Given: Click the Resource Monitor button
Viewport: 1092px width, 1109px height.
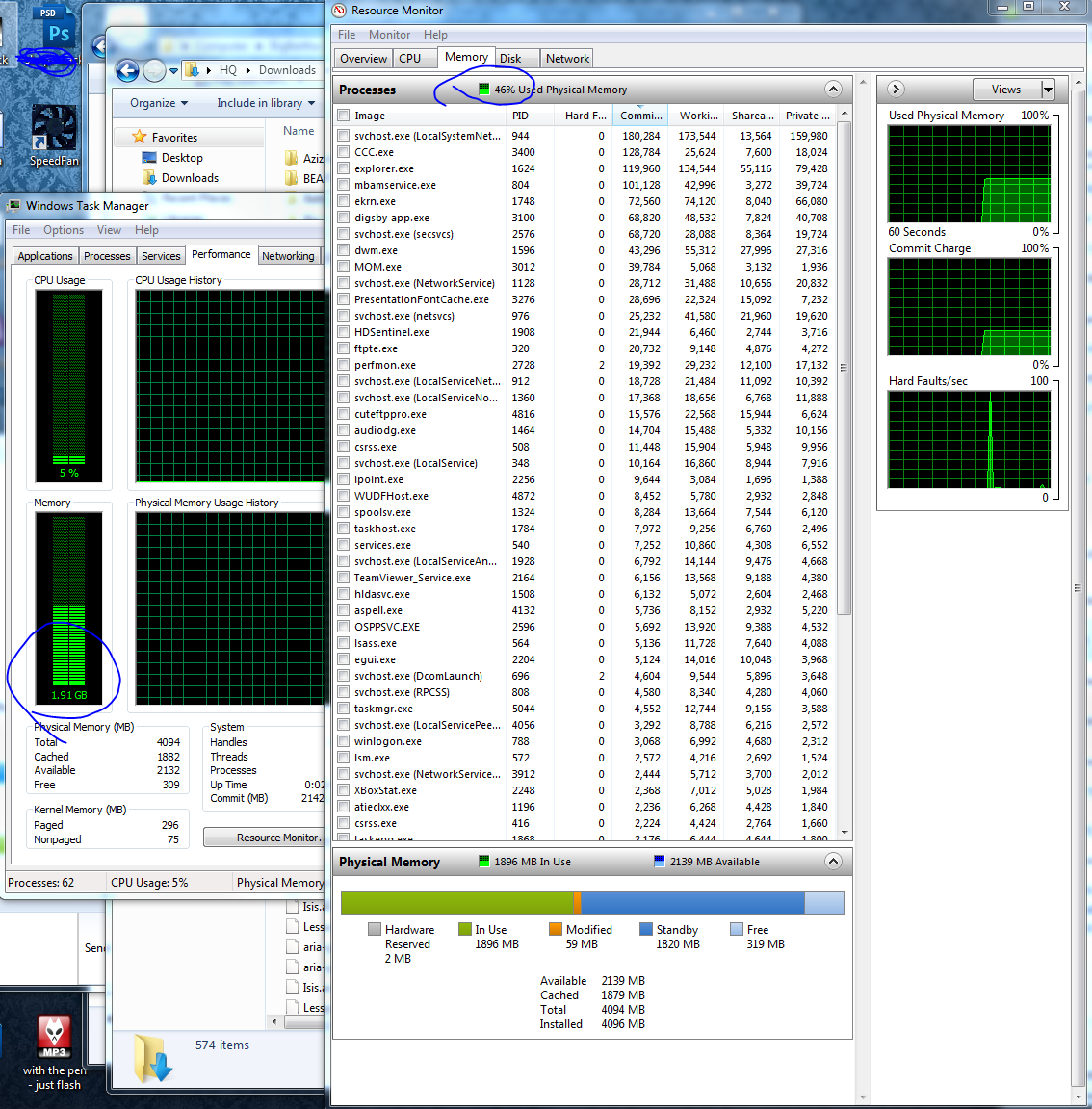Looking at the screenshot, I should [263, 838].
